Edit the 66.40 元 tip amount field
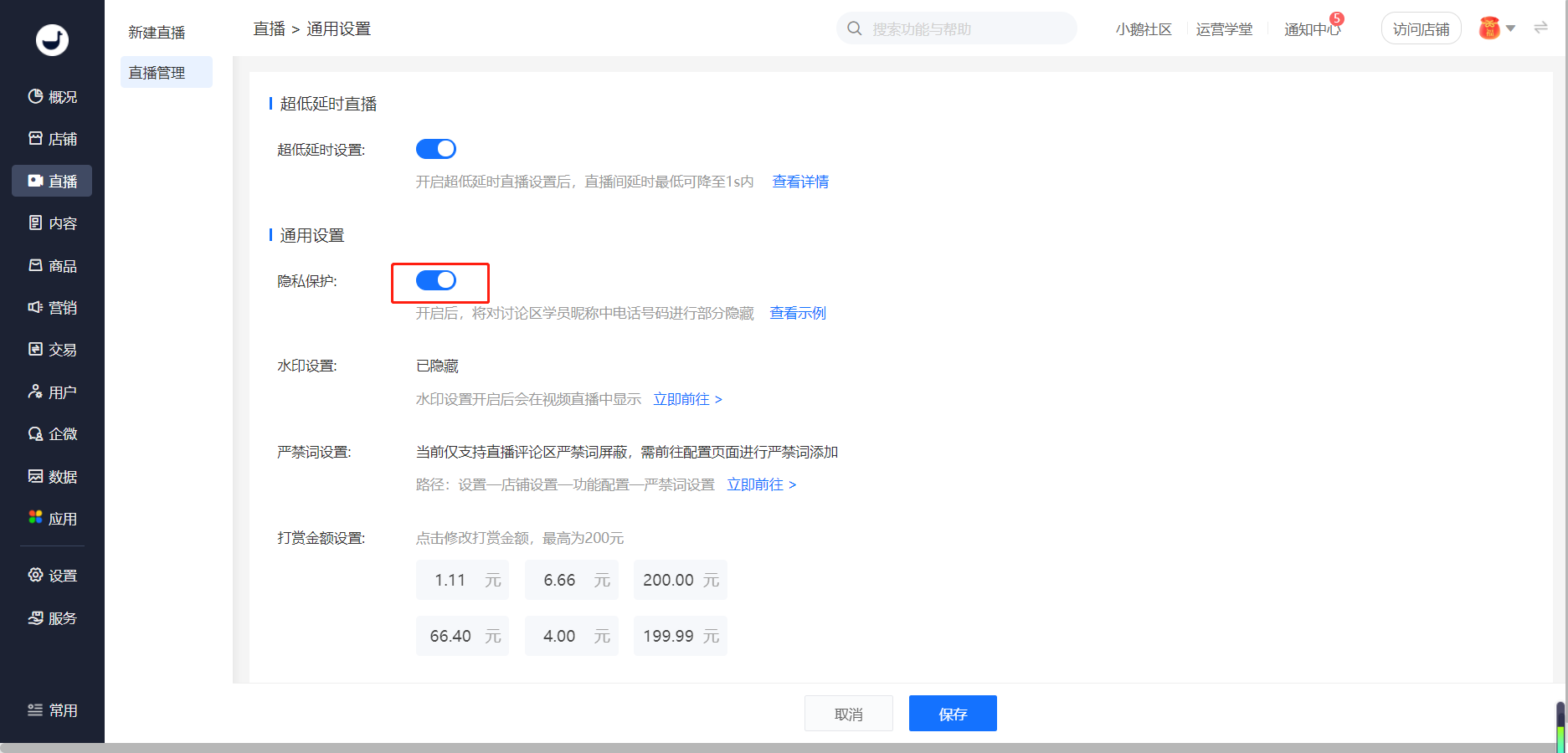This screenshot has width=1568, height=753. point(462,636)
